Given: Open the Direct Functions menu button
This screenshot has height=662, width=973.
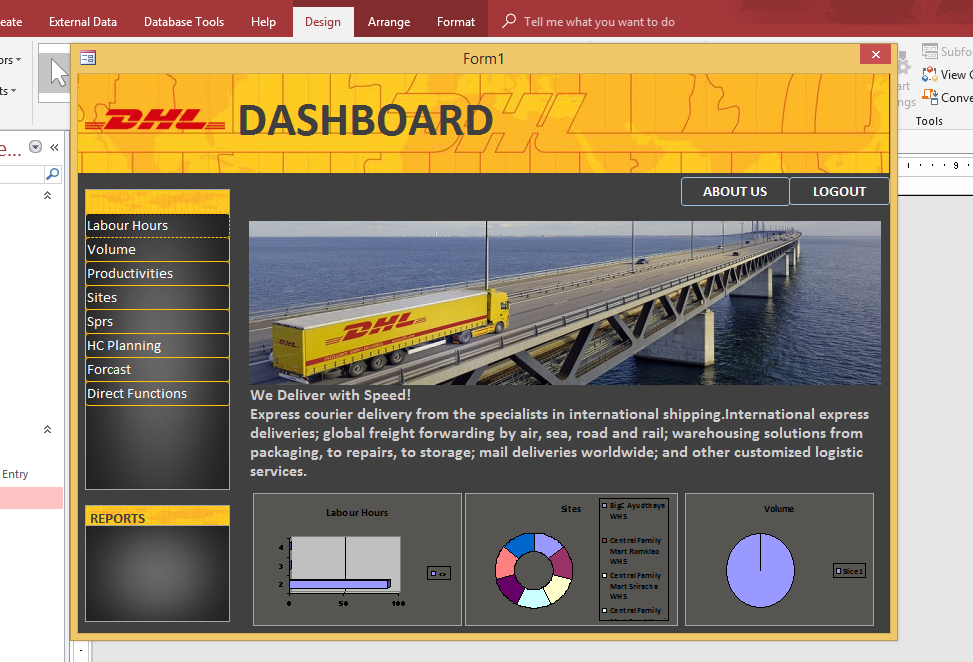Looking at the screenshot, I should pyautogui.click(x=158, y=394).
